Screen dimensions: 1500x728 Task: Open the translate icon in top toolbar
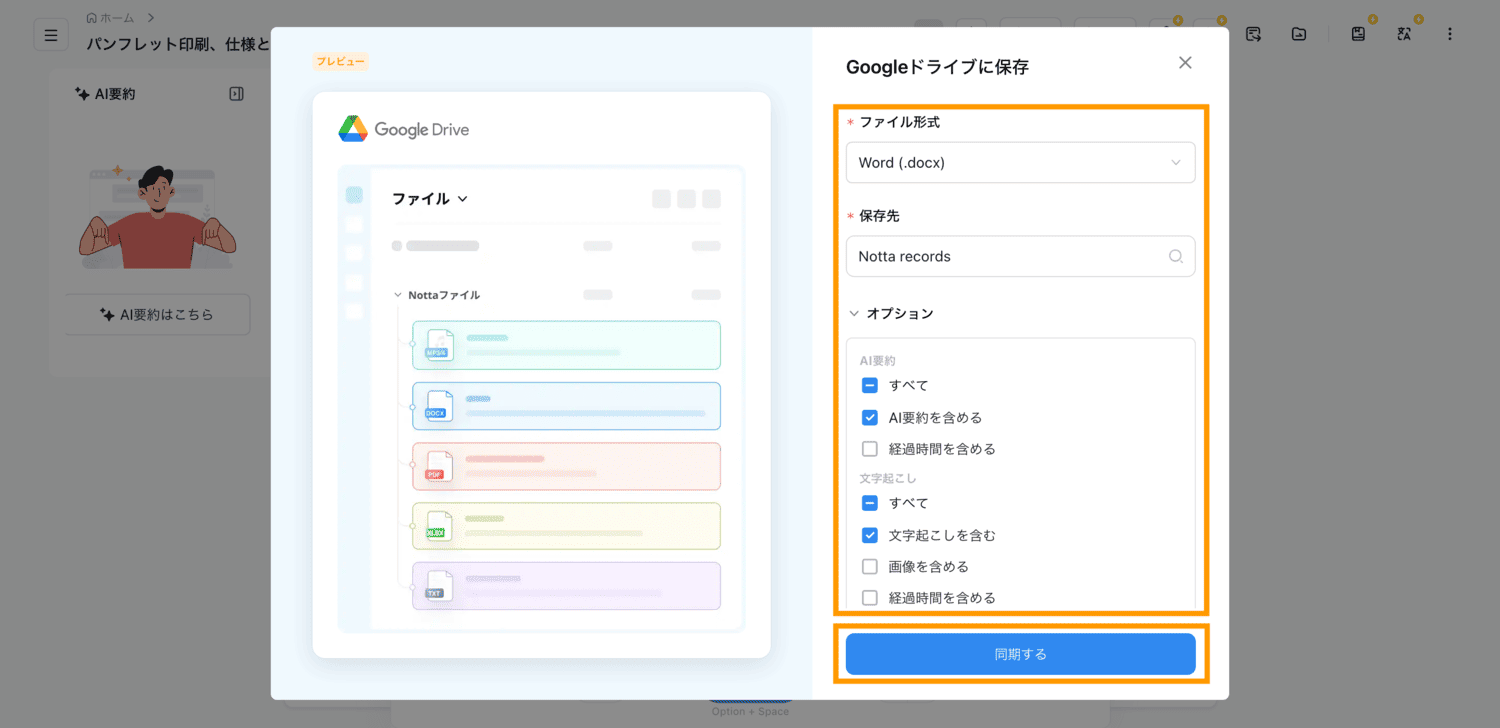click(1404, 34)
